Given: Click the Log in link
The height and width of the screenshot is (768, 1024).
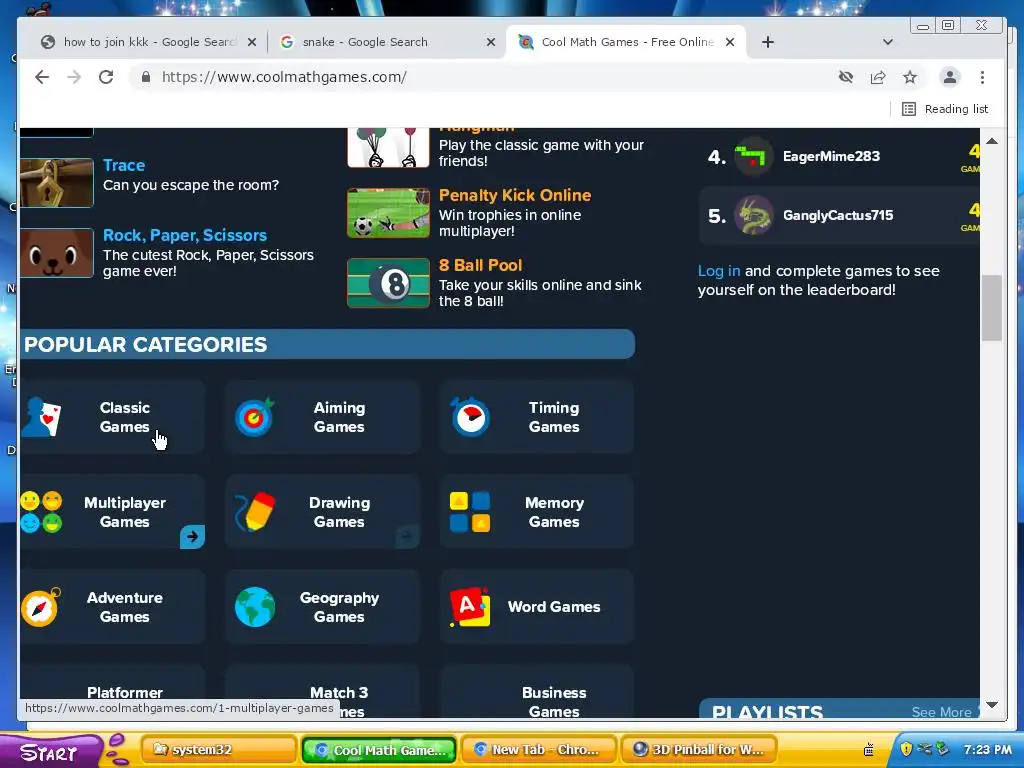Looking at the screenshot, I should 718,271.
